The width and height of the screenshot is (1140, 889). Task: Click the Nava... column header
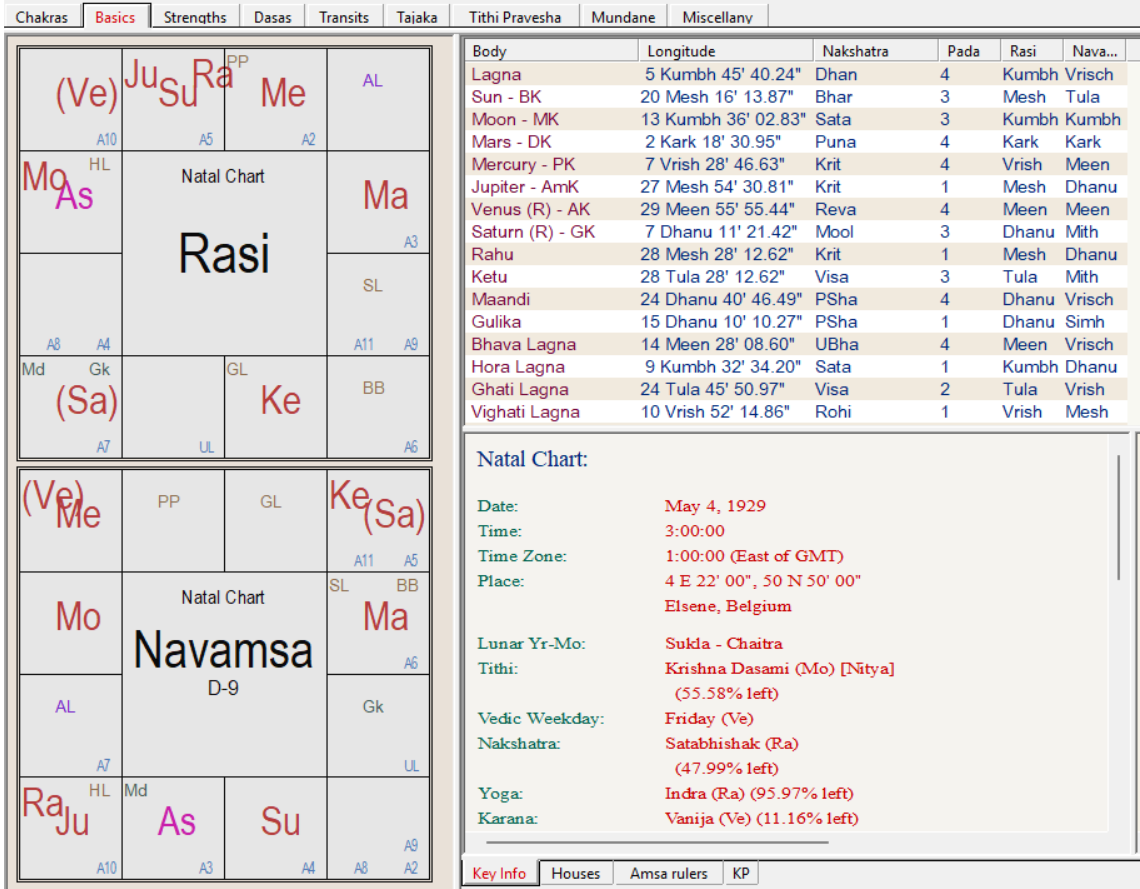click(1094, 51)
